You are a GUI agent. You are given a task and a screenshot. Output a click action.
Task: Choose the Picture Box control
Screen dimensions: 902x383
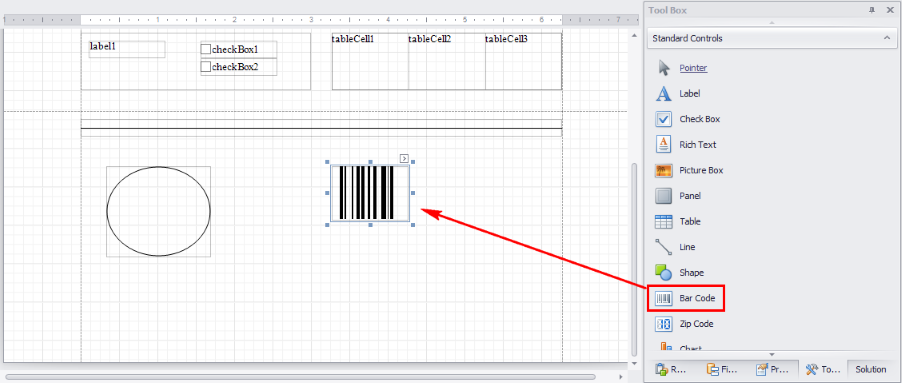pyautogui.click(x=689, y=170)
